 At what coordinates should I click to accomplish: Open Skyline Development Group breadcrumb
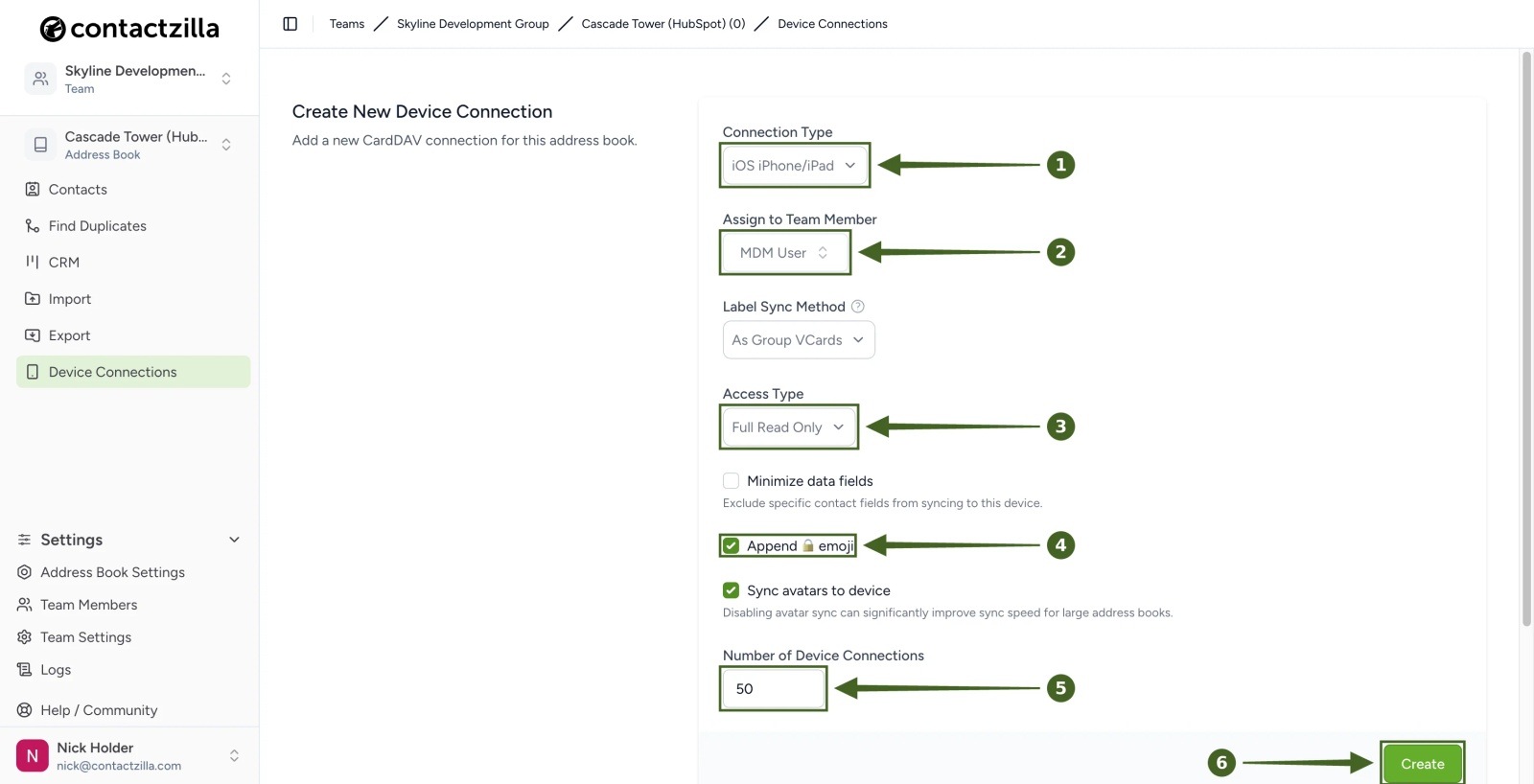[x=473, y=24]
